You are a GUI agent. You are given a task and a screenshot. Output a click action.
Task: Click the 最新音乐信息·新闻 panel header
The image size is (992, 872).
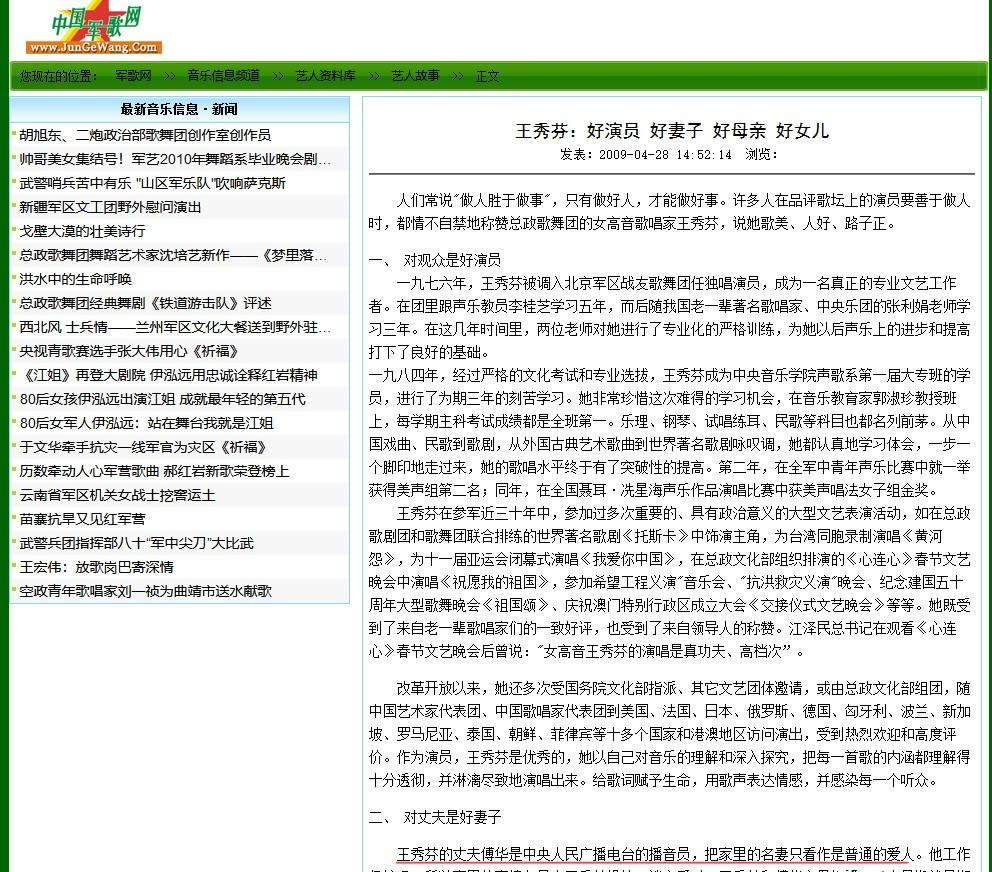179,109
